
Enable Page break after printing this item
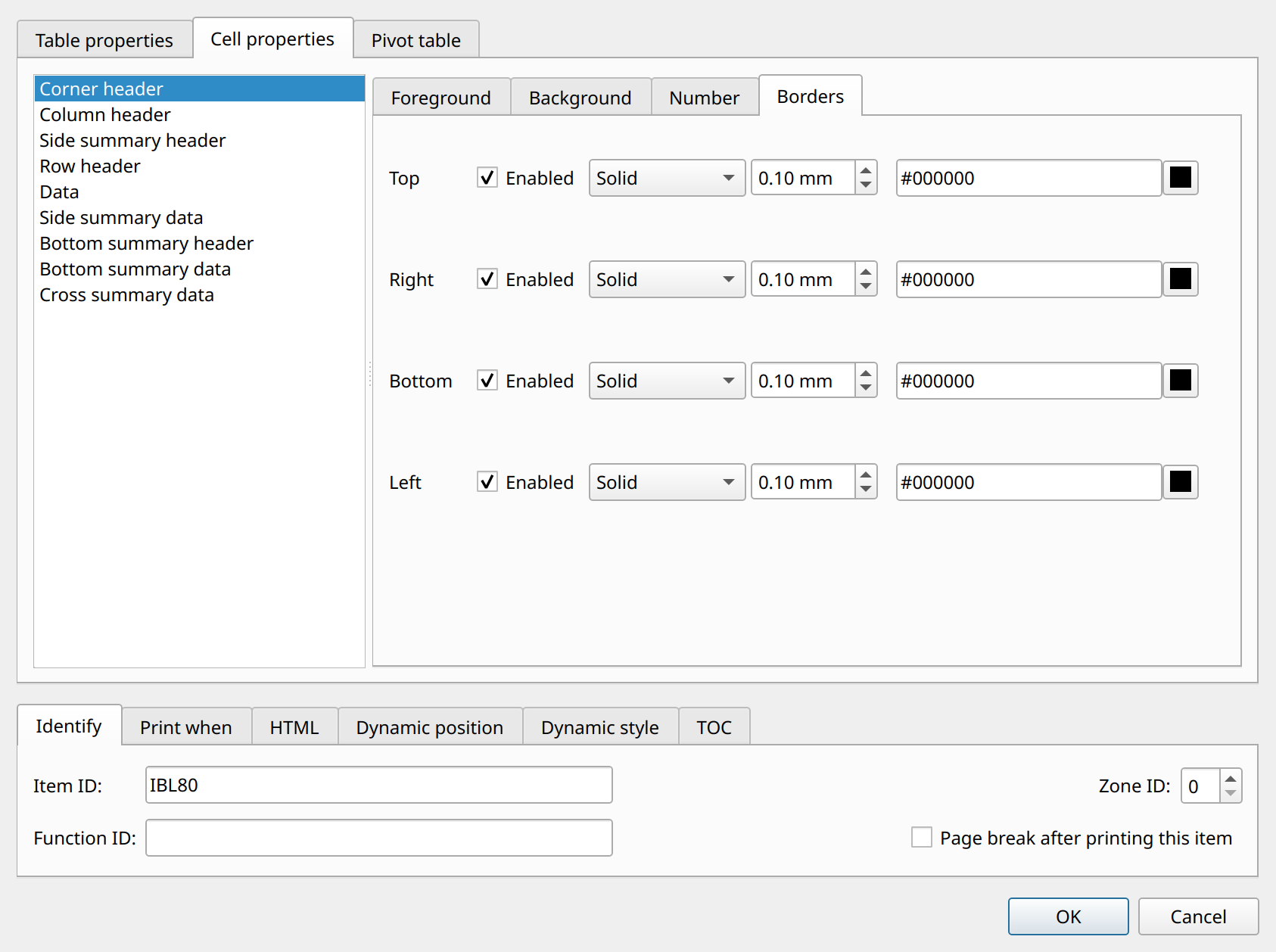pyautogui.click(x=921, y=837)
